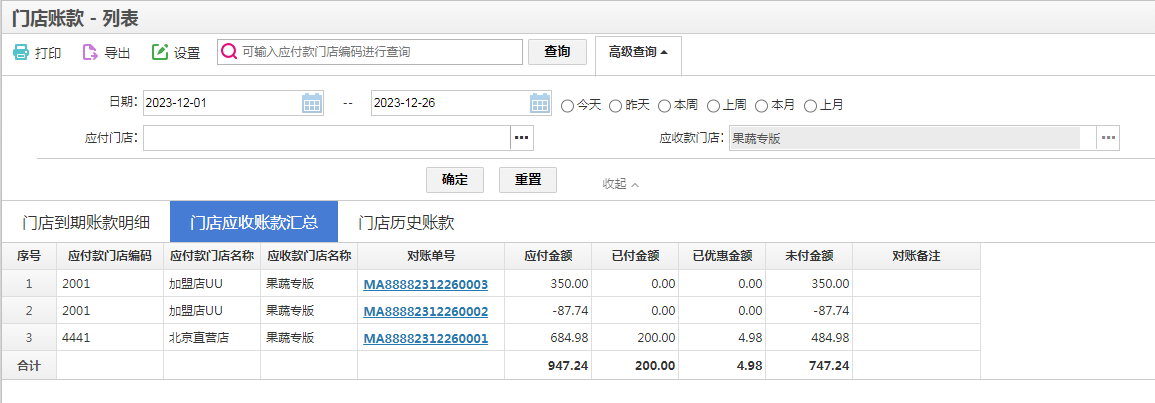Click the 导出 export icon
This screenshot has width=1155, height=403.
(90, 52)
